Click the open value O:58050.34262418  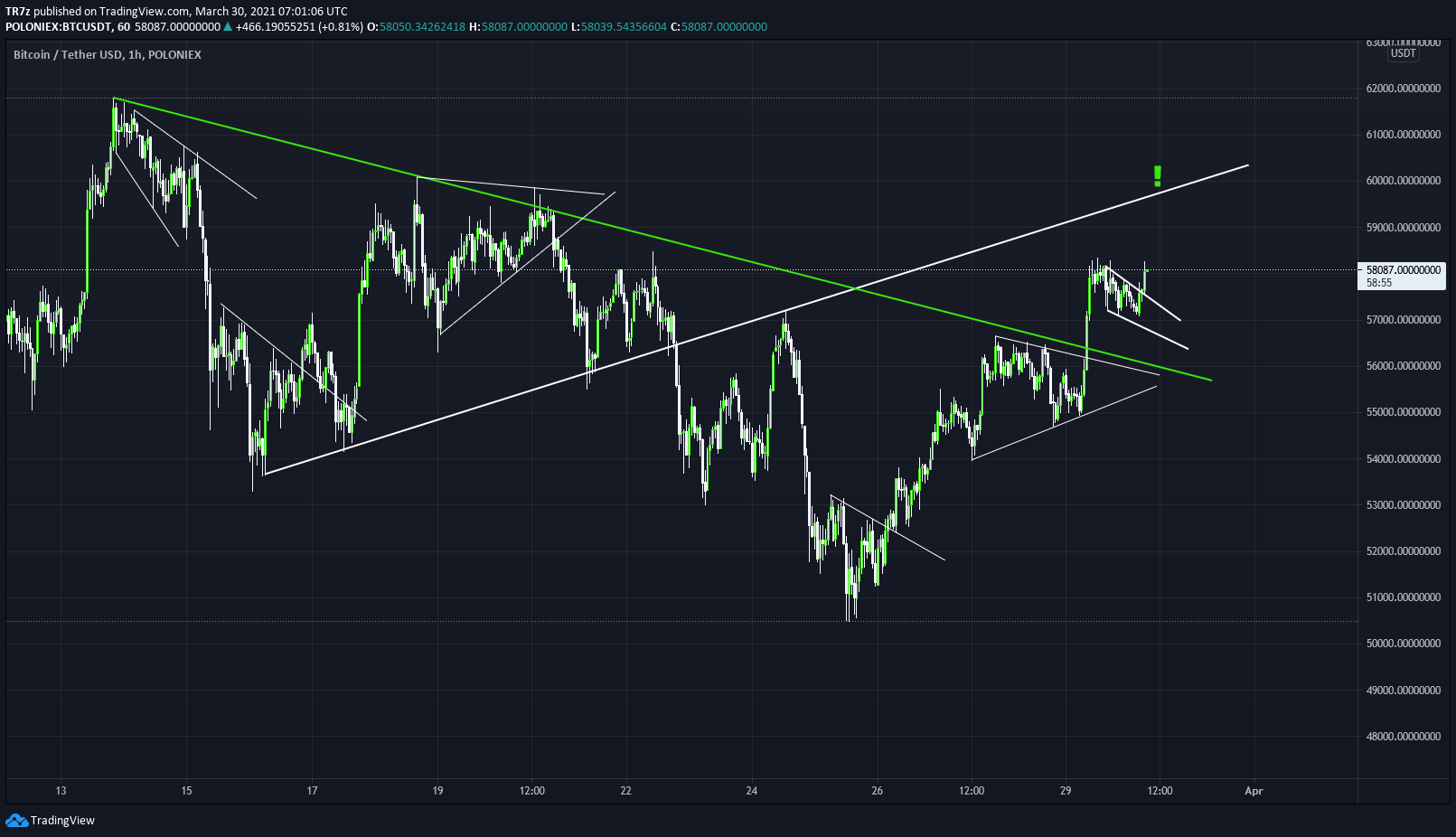click(417, 27)
